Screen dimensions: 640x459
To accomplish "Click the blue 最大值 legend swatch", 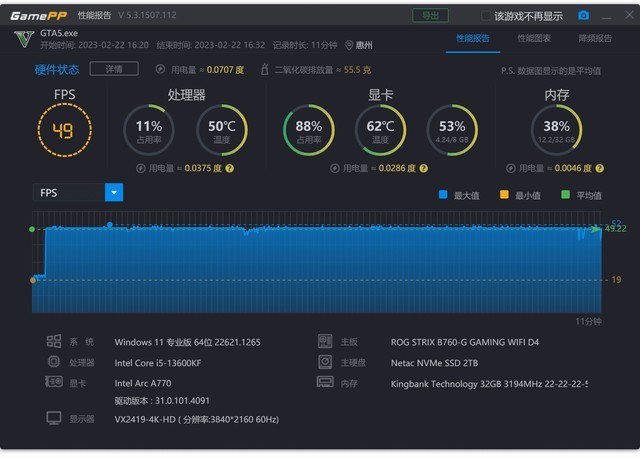I will point(443,195).
